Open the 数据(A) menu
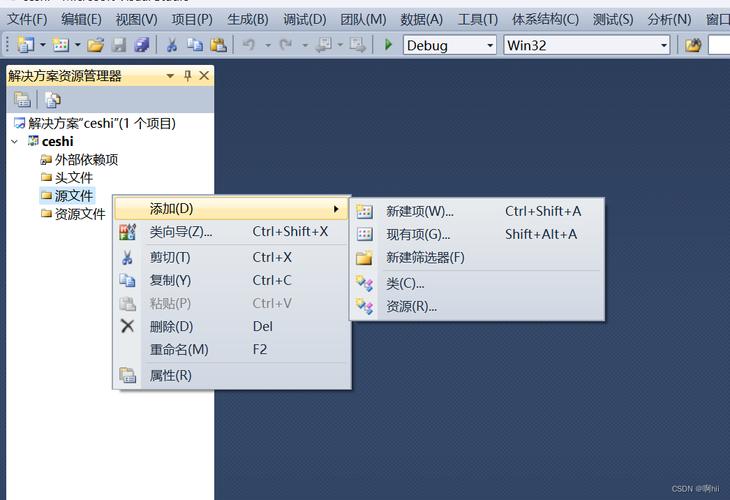Screen dimensions: 730x500 click(x=421, y=20)
